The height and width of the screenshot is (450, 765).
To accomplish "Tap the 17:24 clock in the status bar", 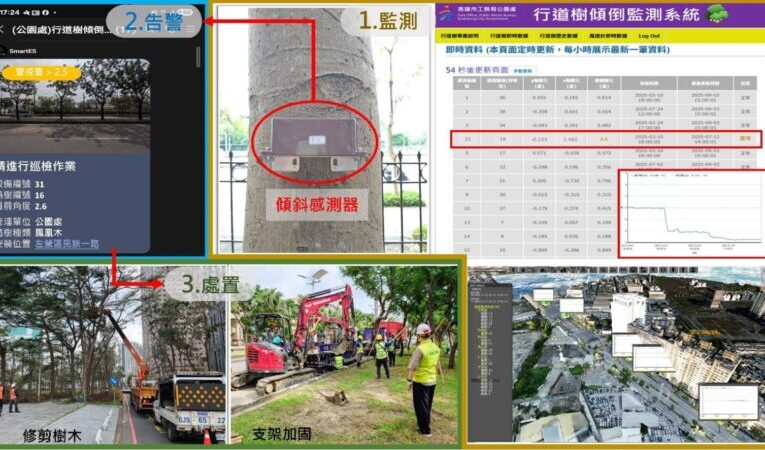I will click(x=8, y=12).
